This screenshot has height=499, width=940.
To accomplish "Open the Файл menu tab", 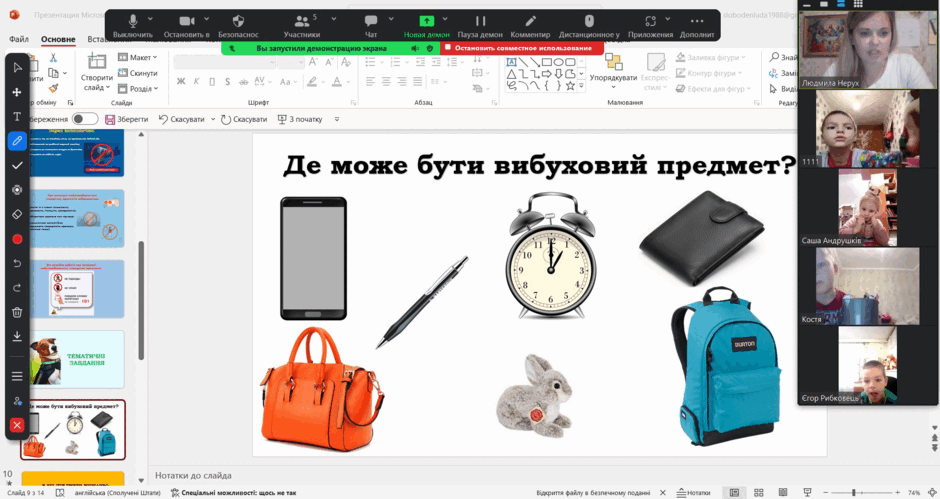I will pyautogui.click(x=19, y=39).
